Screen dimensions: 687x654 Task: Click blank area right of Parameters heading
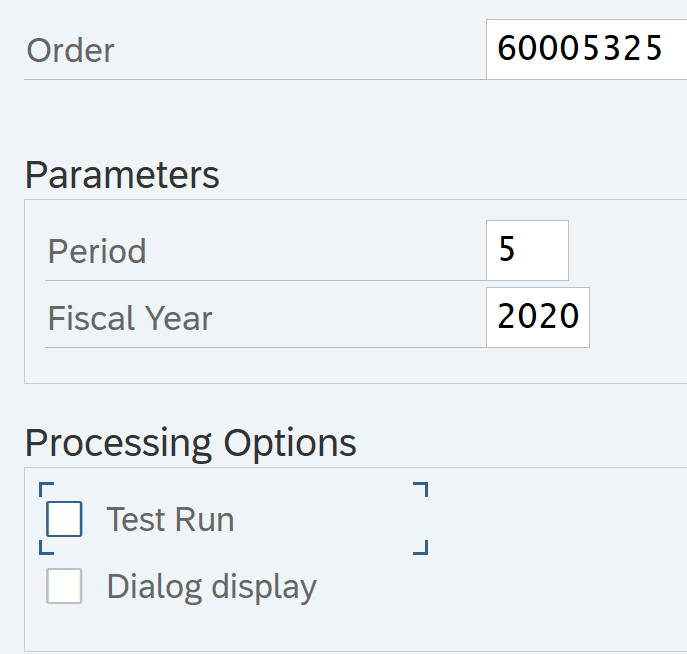click(x=450, y=175)
